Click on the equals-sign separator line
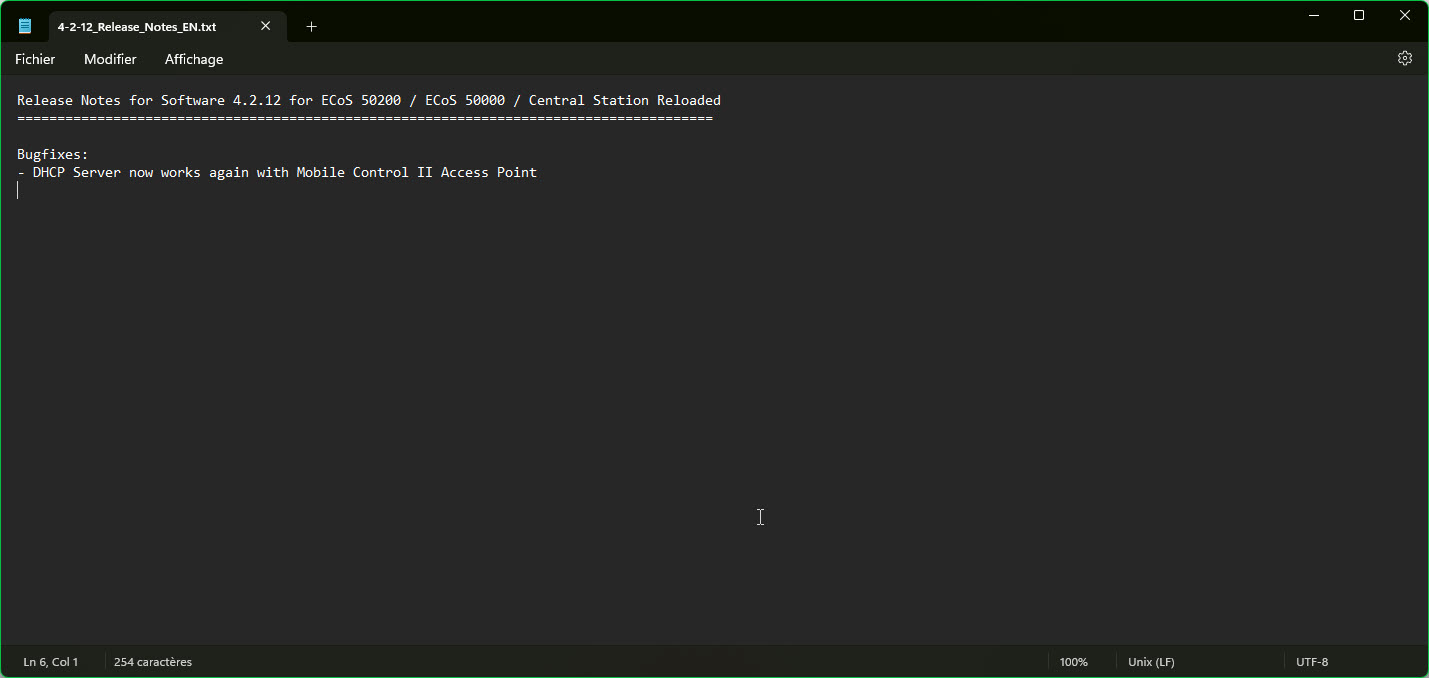1429x678 pixels. pos(364,119)
